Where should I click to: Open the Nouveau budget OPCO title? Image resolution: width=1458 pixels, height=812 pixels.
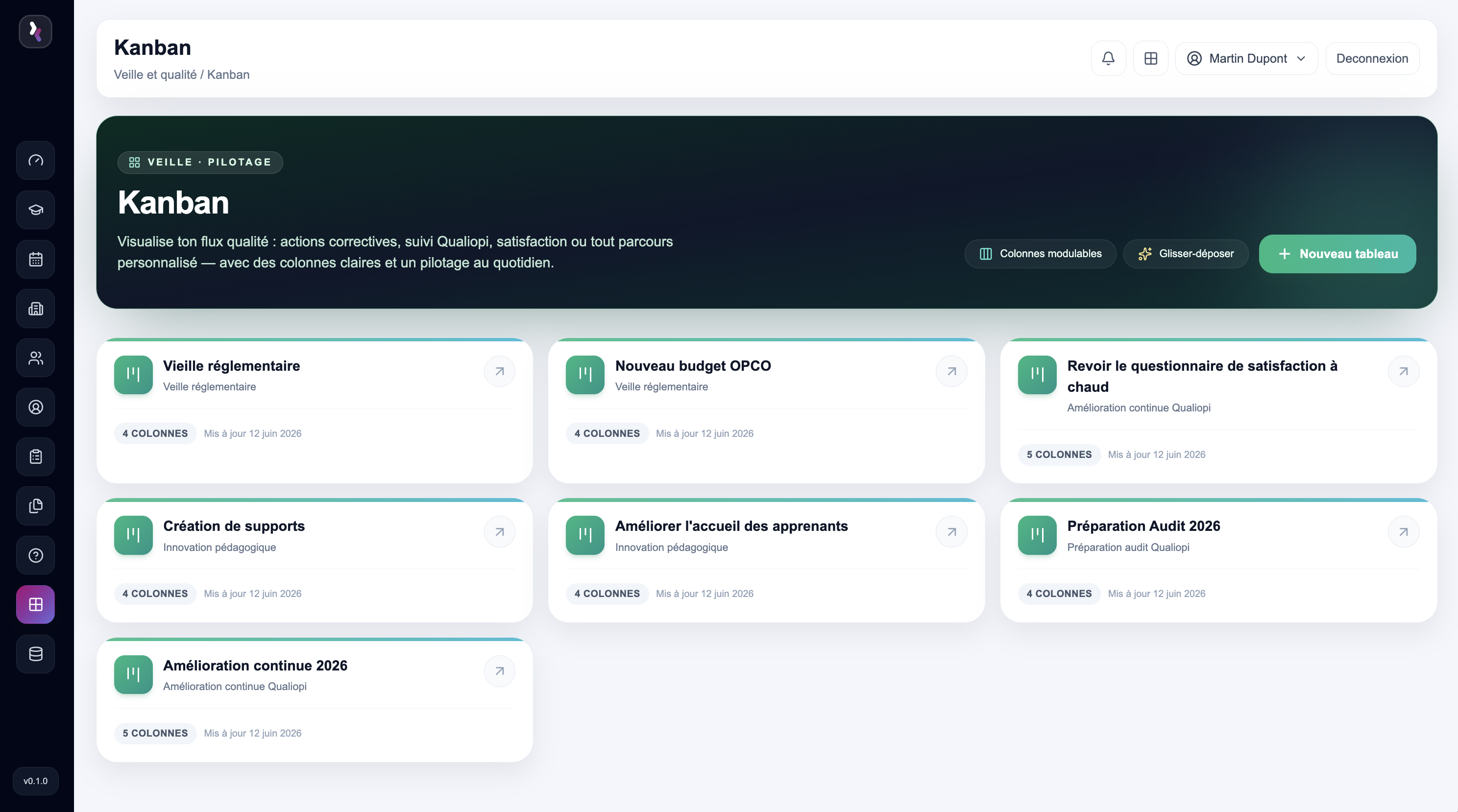tap(693, 365)
